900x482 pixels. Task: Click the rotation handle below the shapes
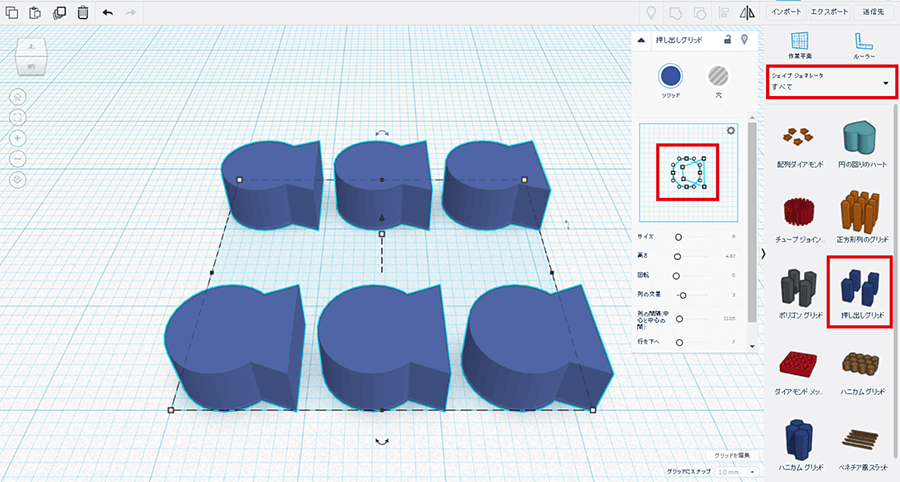382,441
